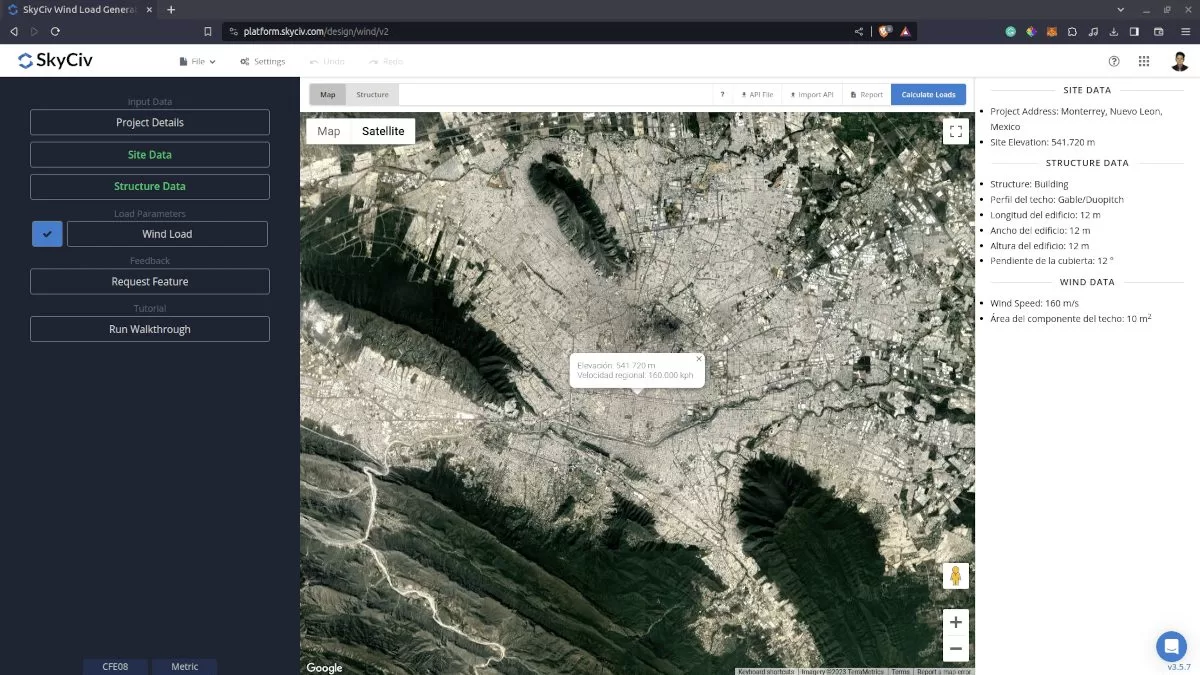Open the Settings menu item

tap(262, 61)
